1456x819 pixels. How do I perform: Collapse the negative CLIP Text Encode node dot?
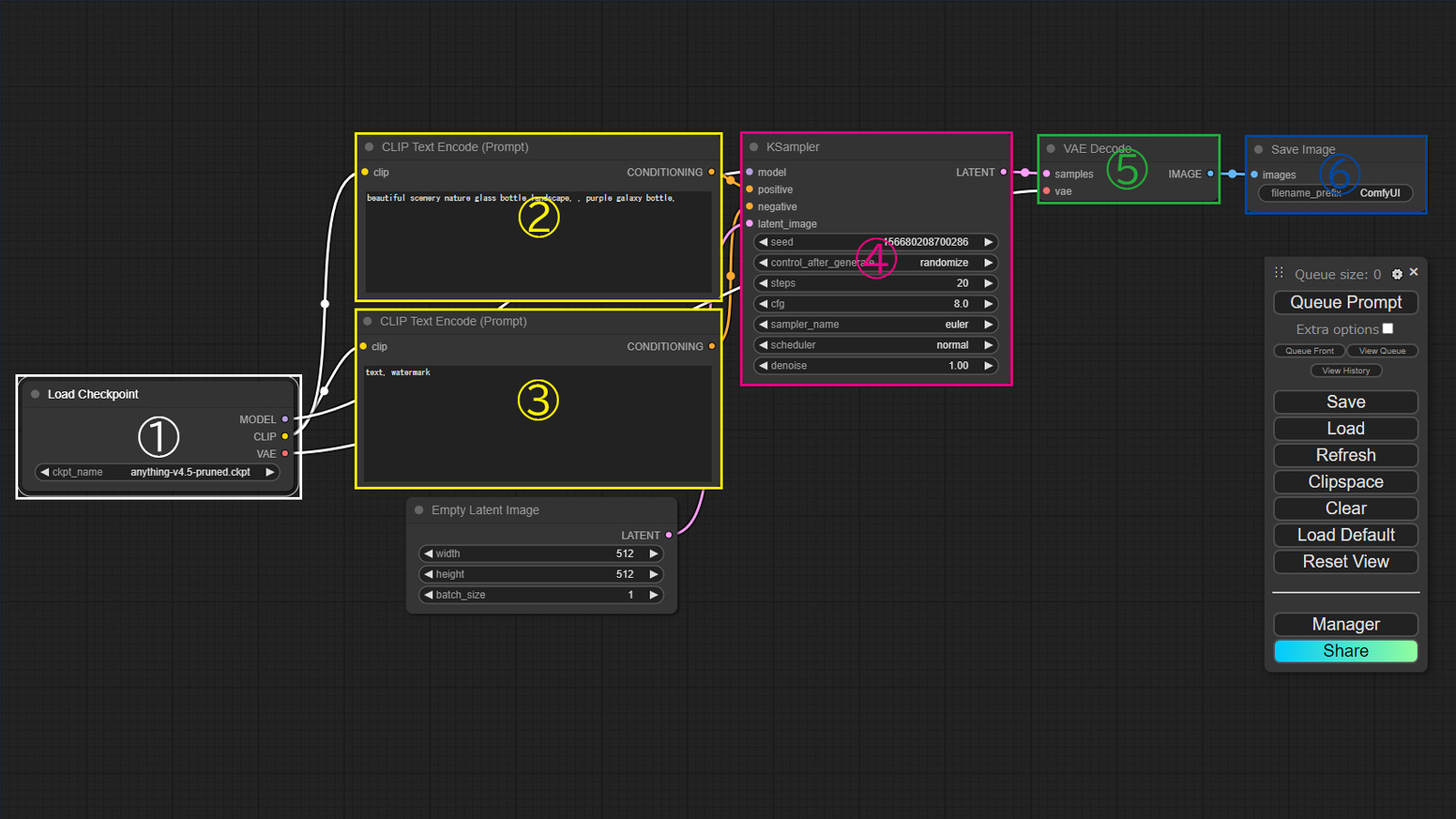pyautogui.click(x=368, y=321)
